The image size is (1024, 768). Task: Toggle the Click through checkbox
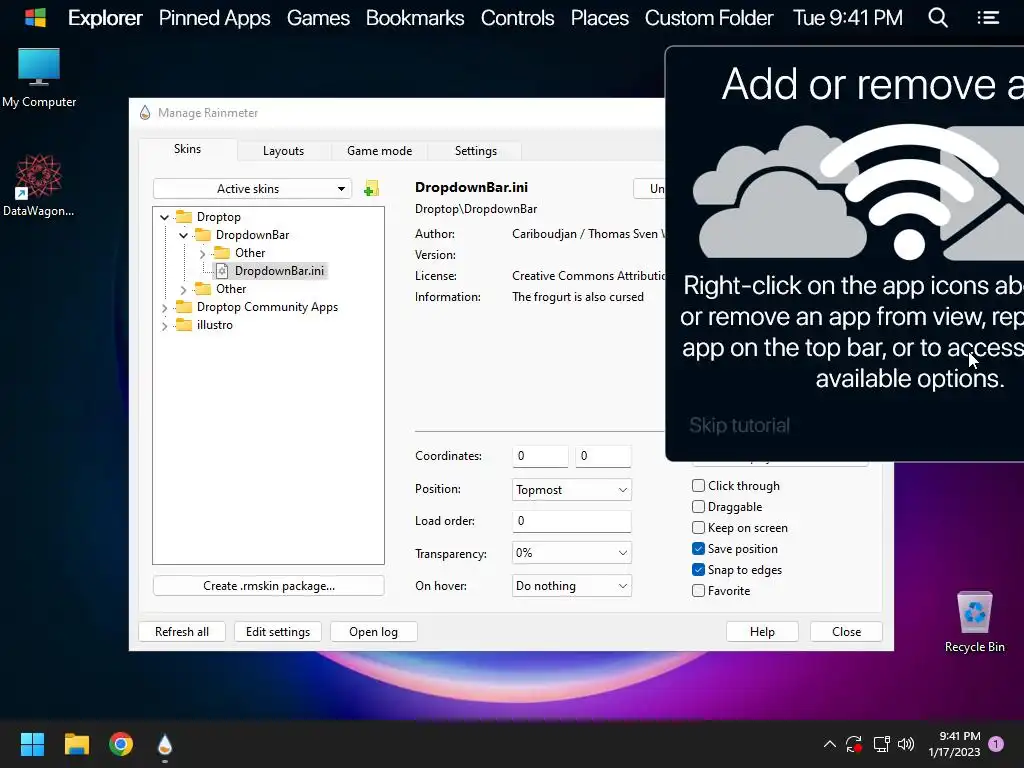point(698,486)
